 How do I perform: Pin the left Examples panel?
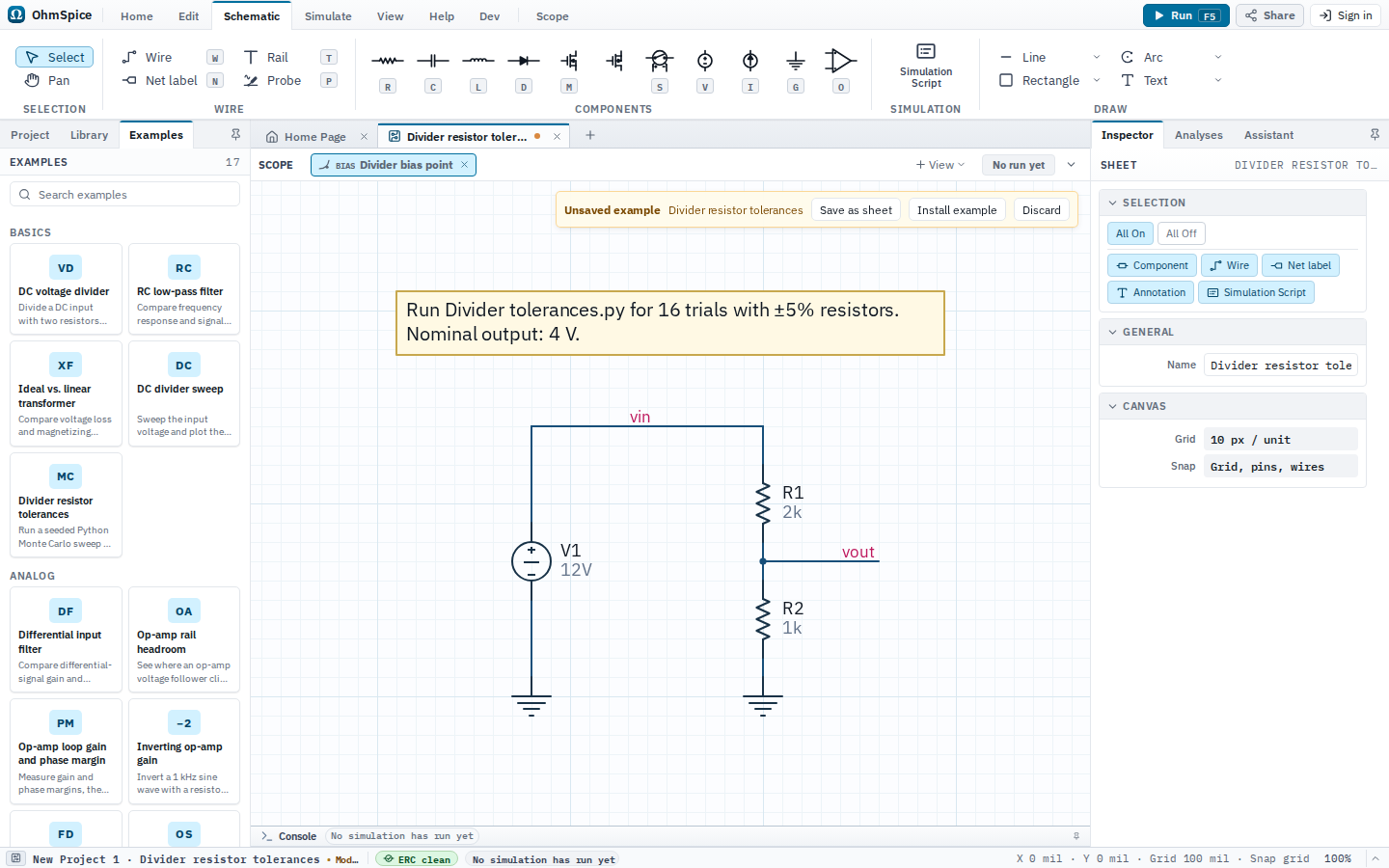click(x=235, y=135)
